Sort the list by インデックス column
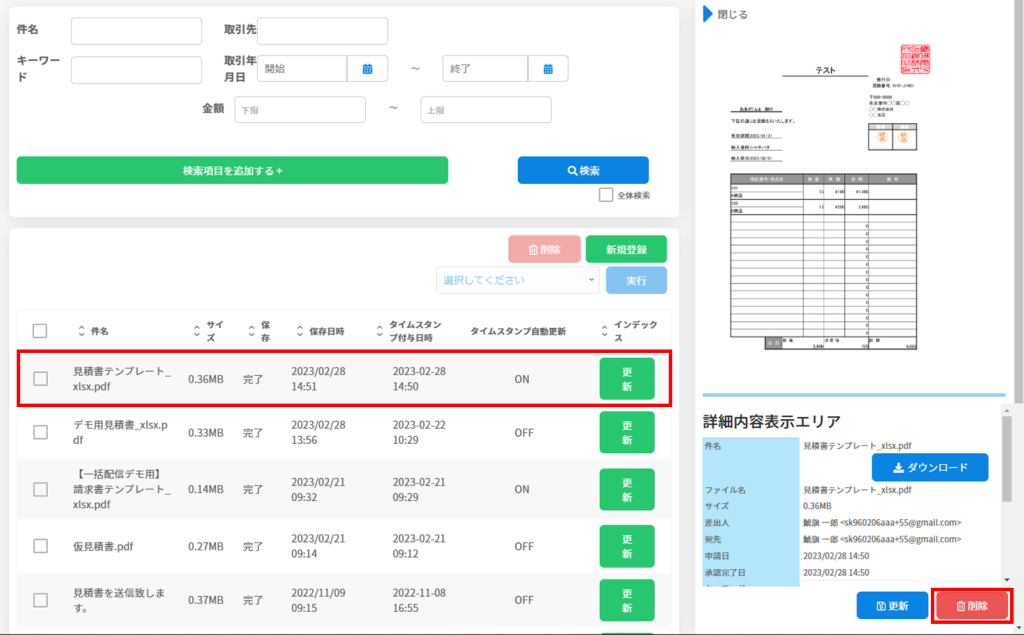This screenshot has width=1024, height=635. (604, 331)
